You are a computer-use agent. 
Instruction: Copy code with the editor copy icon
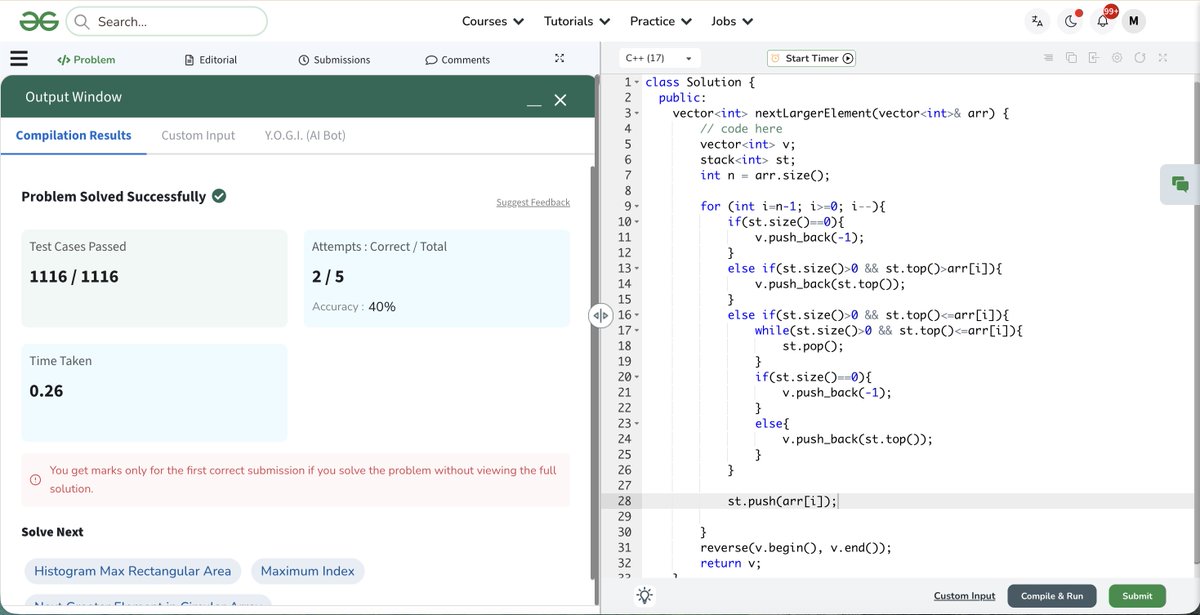1071,58
